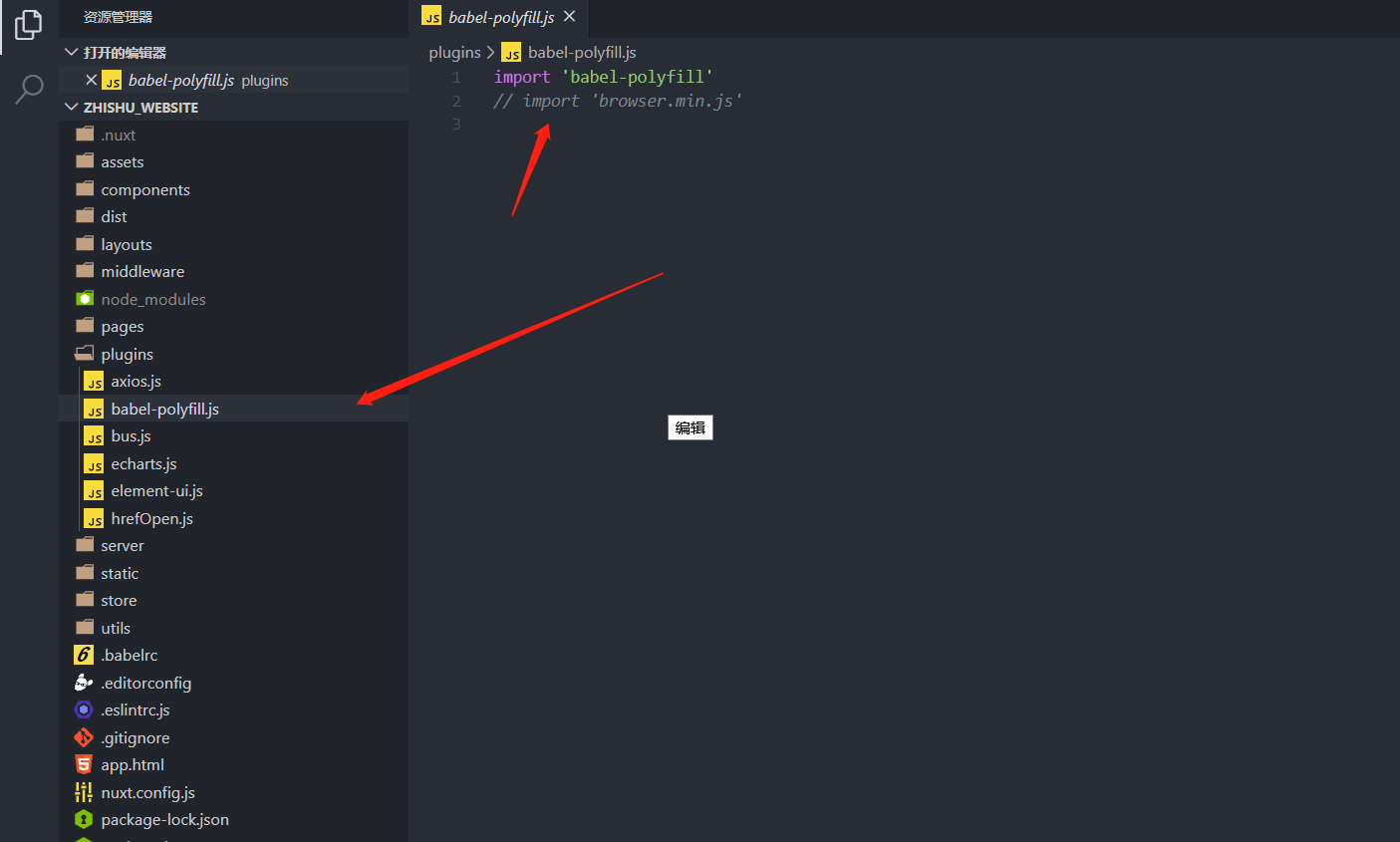Screen dimensions: 1400x842
Task: Click the npm icon beside package-lock.json
Action: tap(84, 819)
